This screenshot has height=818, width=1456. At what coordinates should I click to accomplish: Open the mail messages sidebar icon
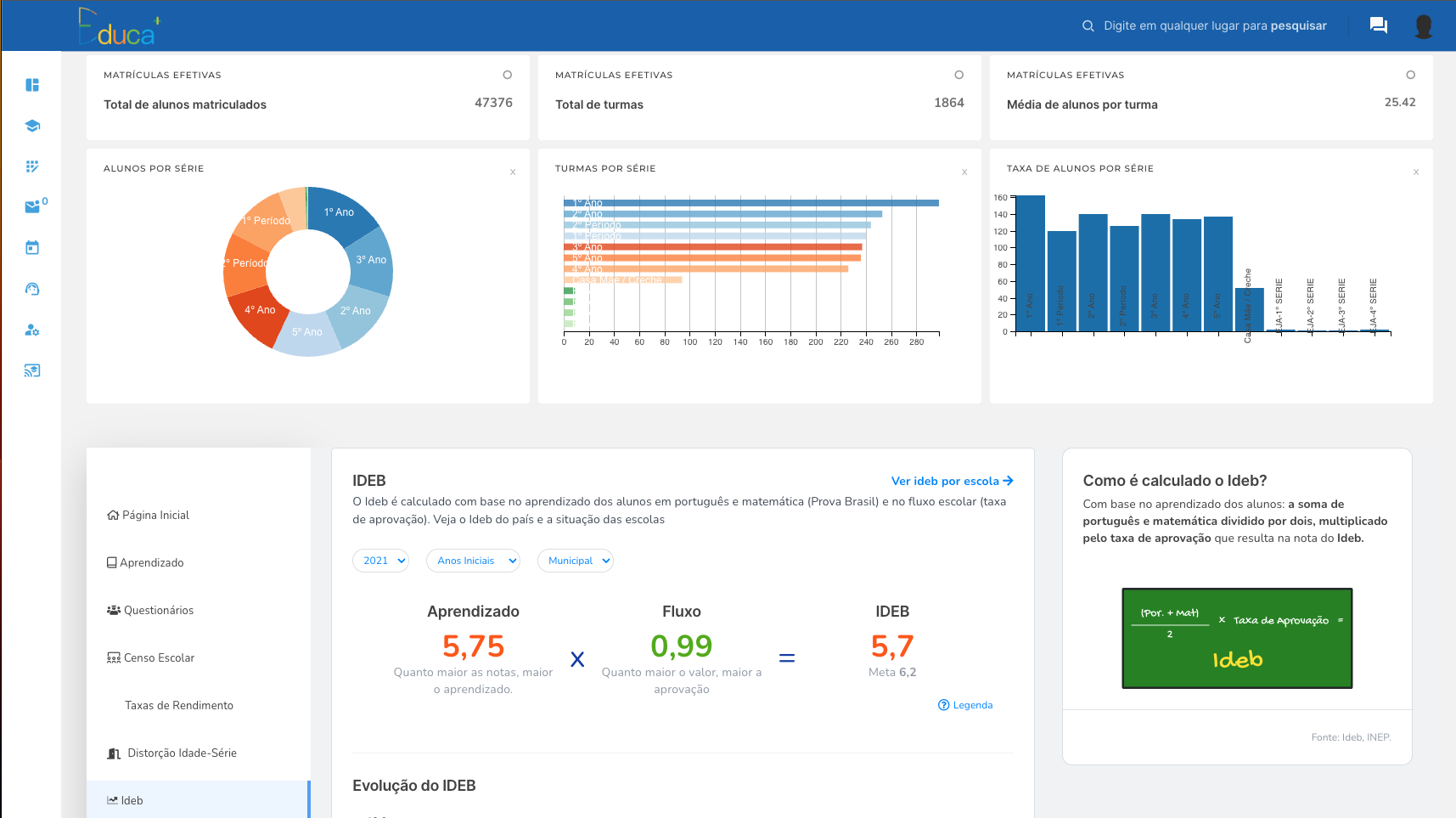coord(32,207)
